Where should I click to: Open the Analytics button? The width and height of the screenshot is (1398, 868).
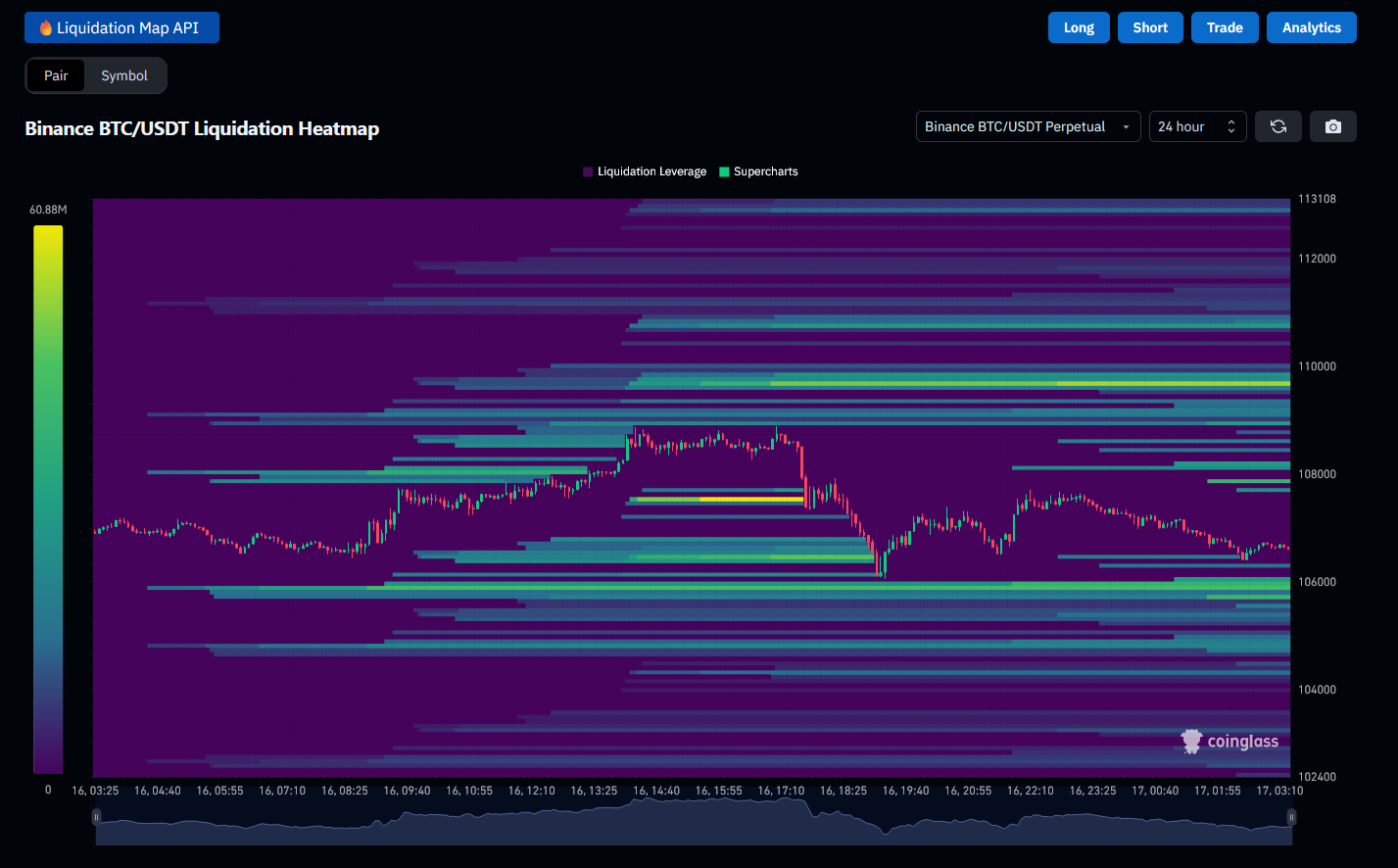point(1312,27)
